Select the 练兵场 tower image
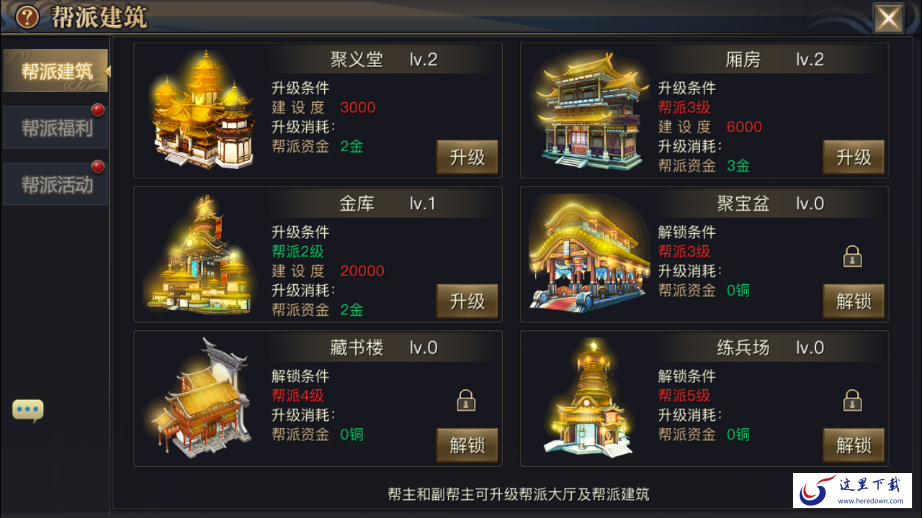The height and width of the screenshot is (518, 922). pyautogui.click(x=590, y=398)
